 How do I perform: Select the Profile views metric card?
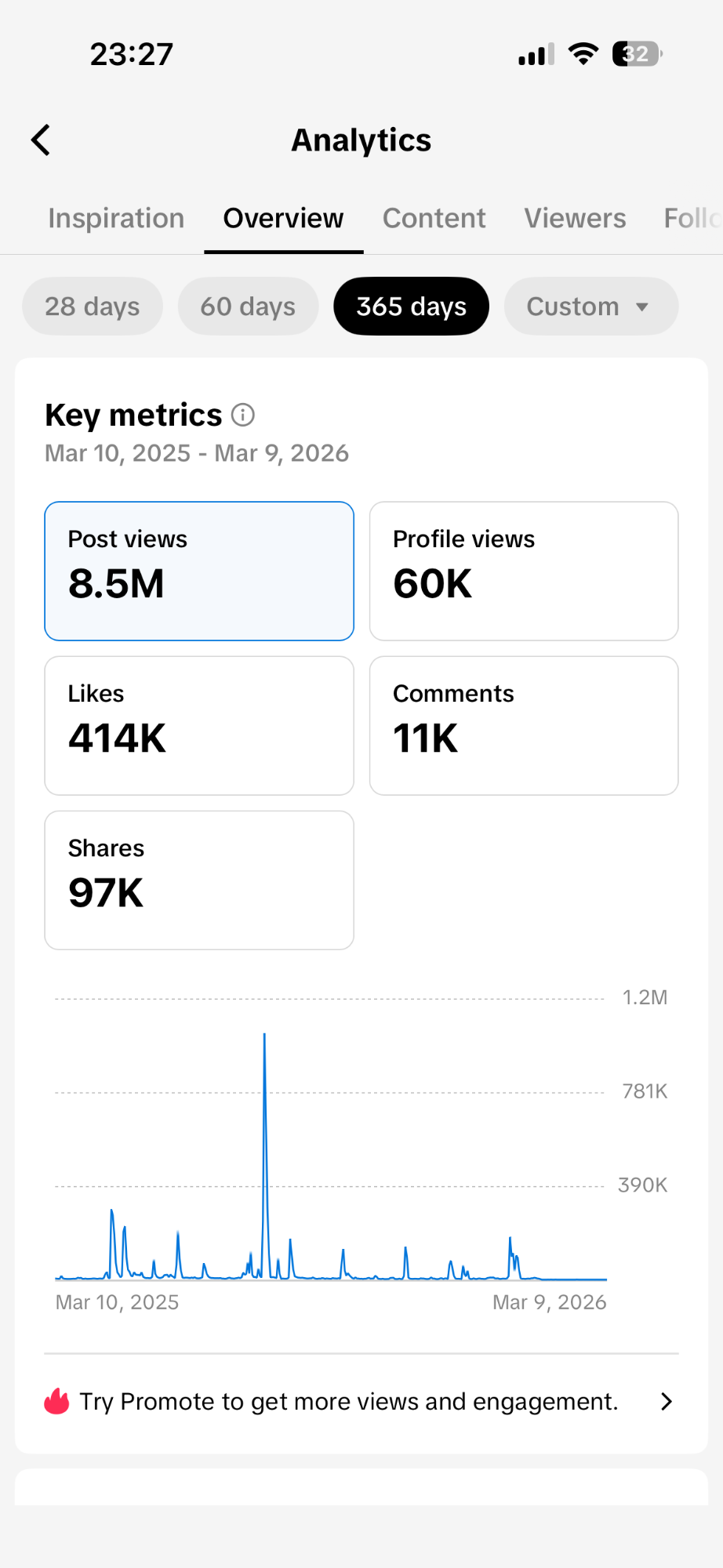(x=524, y=571)
